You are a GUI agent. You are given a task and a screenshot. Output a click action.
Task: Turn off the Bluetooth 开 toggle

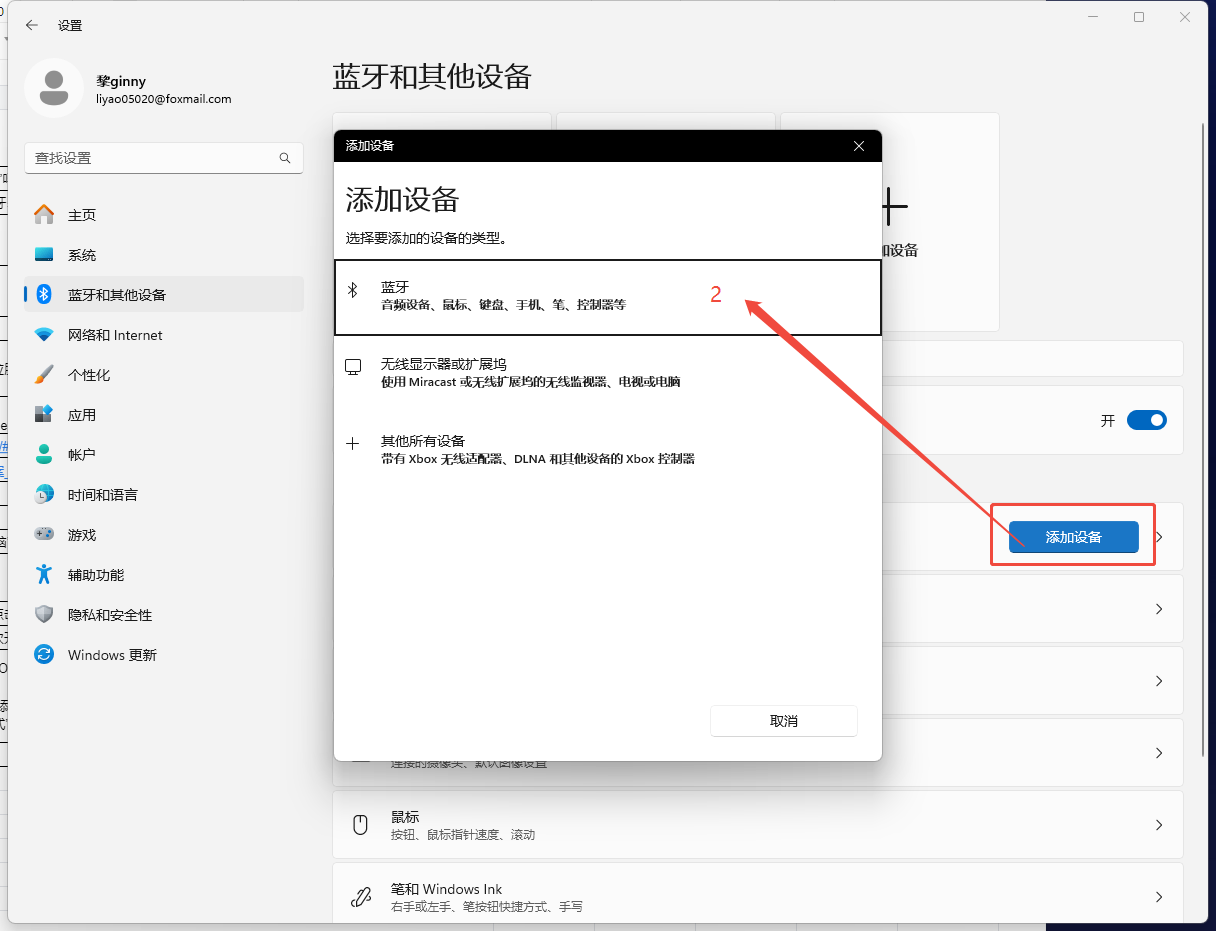point(1147,420)
